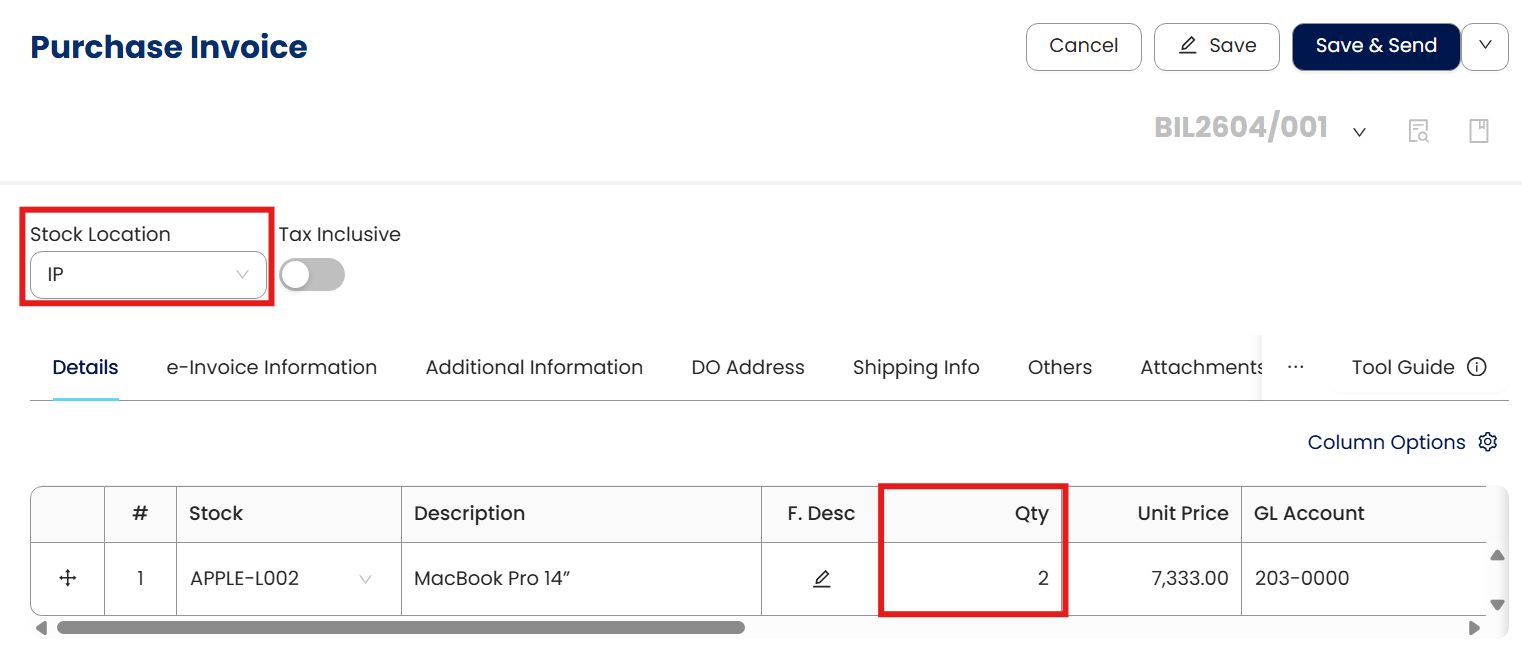
Task: Click the Tool Guide info icon
Action: [x=1476, y=367]
